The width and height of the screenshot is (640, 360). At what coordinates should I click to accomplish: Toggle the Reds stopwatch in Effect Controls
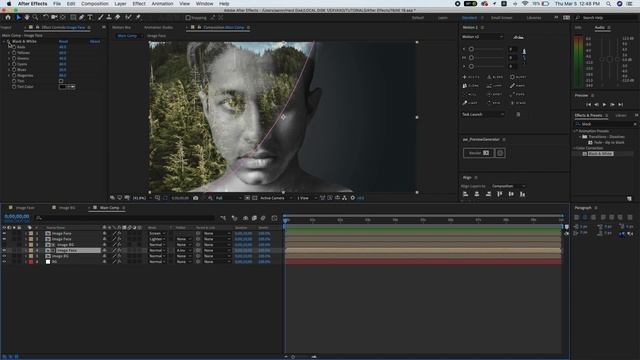click(14, 47)
